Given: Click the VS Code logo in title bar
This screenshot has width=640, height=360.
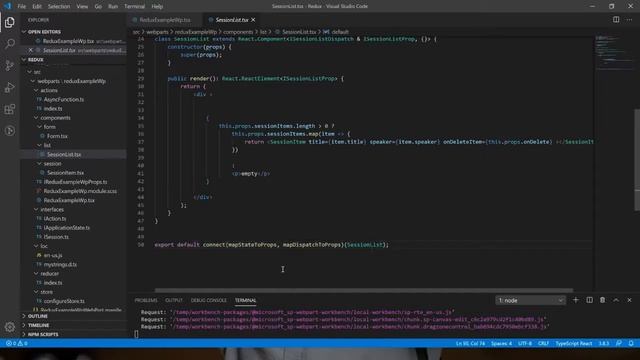Looking at the screenshot, I should click(x=7, y=6).
